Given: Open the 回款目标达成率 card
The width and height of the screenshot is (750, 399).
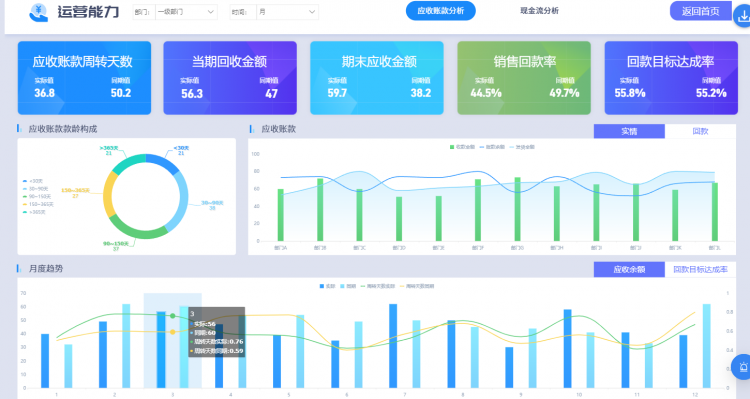Looking at the screenshot, I should (671, 78).
